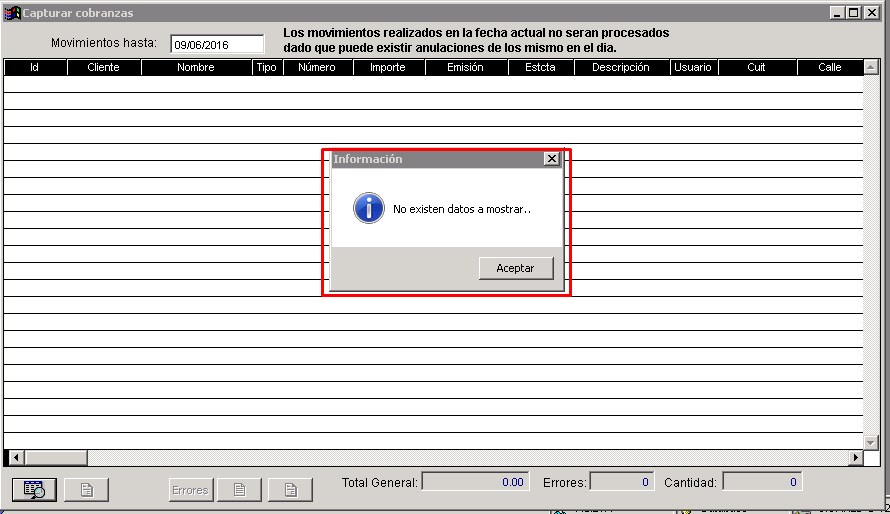Click the document icon button beside search

click(x=86, y=490)
